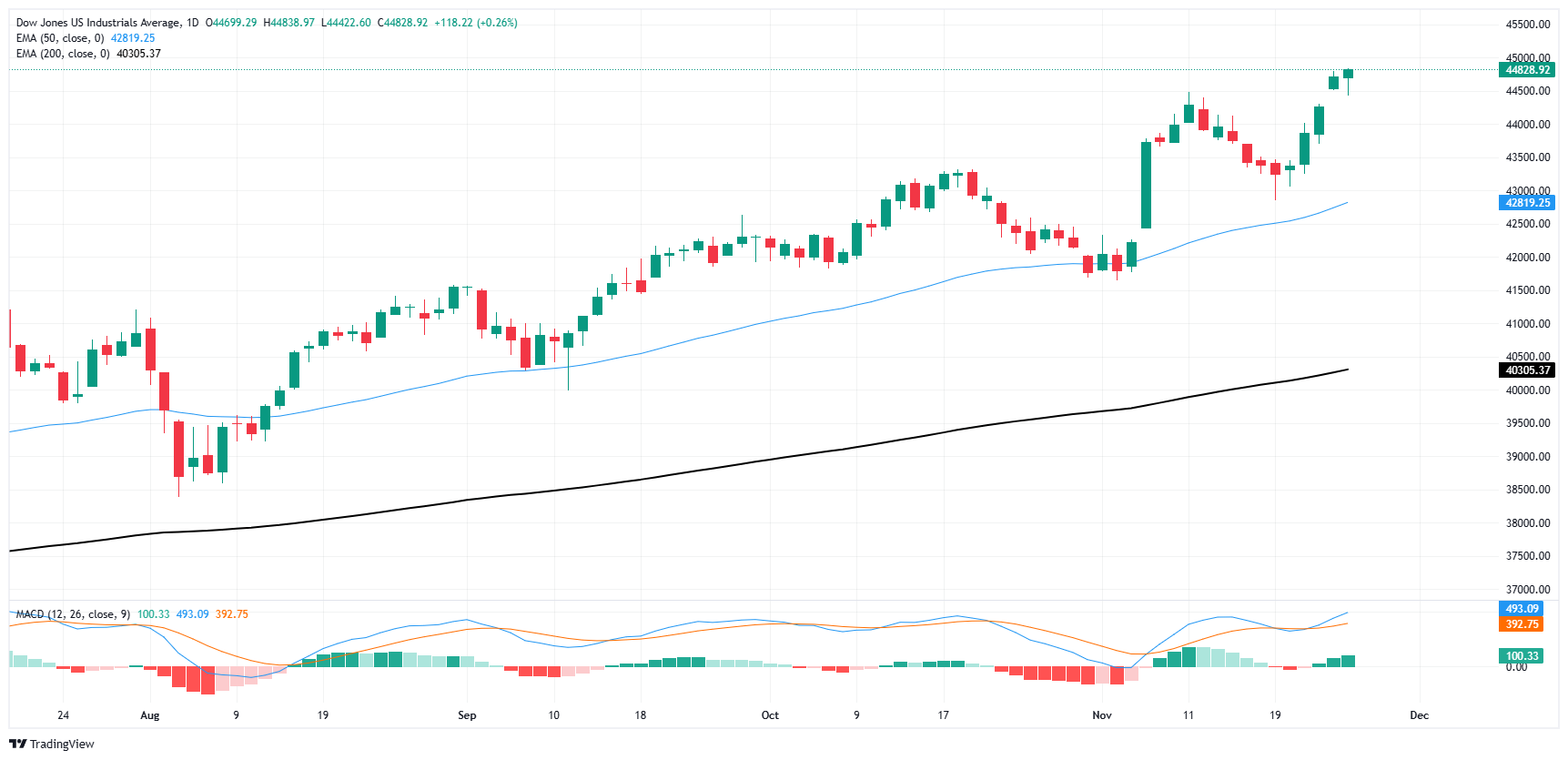The height and width of the screenshot is (760, 1568).
Task: Click the 1D timeframe text in title
Action: point(192,23)
